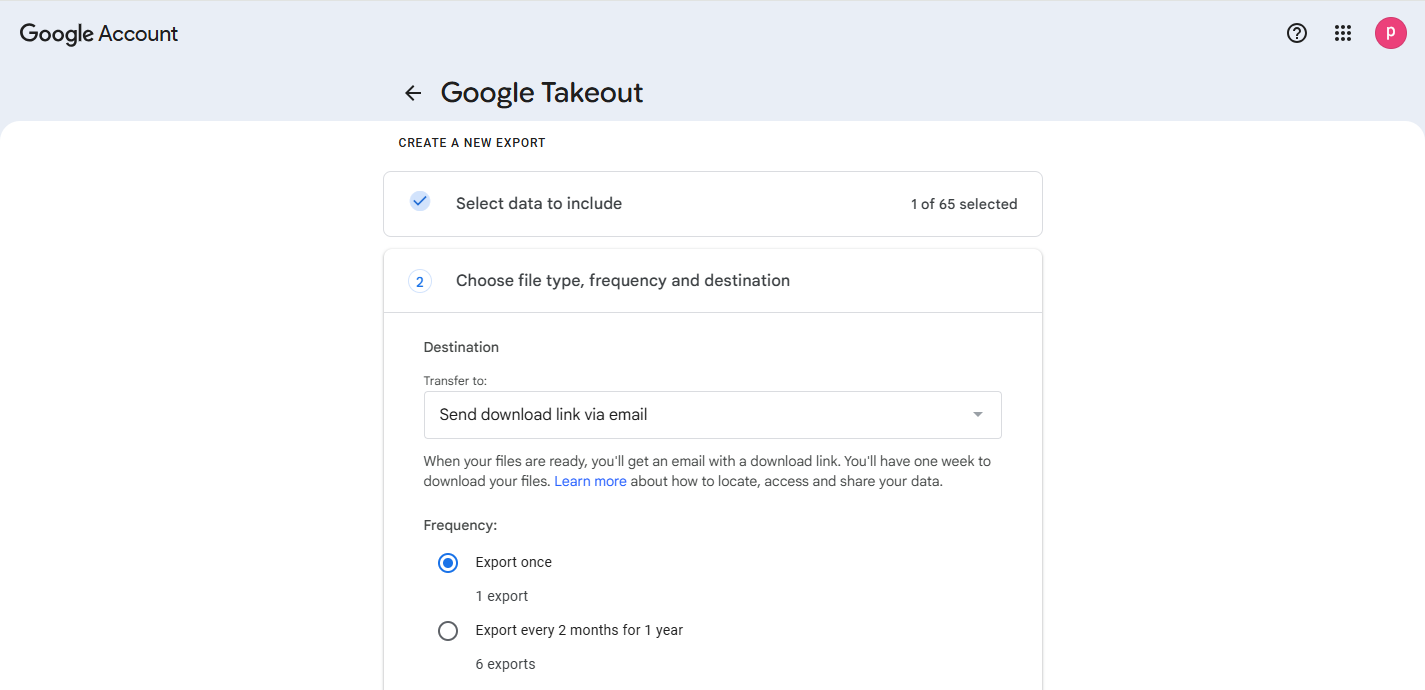The height and width of the screenshot is (690, 1425).
Task: Open the account avatar menu
Action: coord(1391,33)
